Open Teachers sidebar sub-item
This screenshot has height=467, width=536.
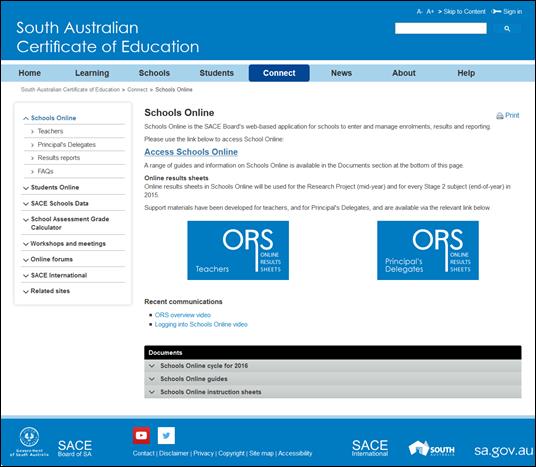[50, 131]
